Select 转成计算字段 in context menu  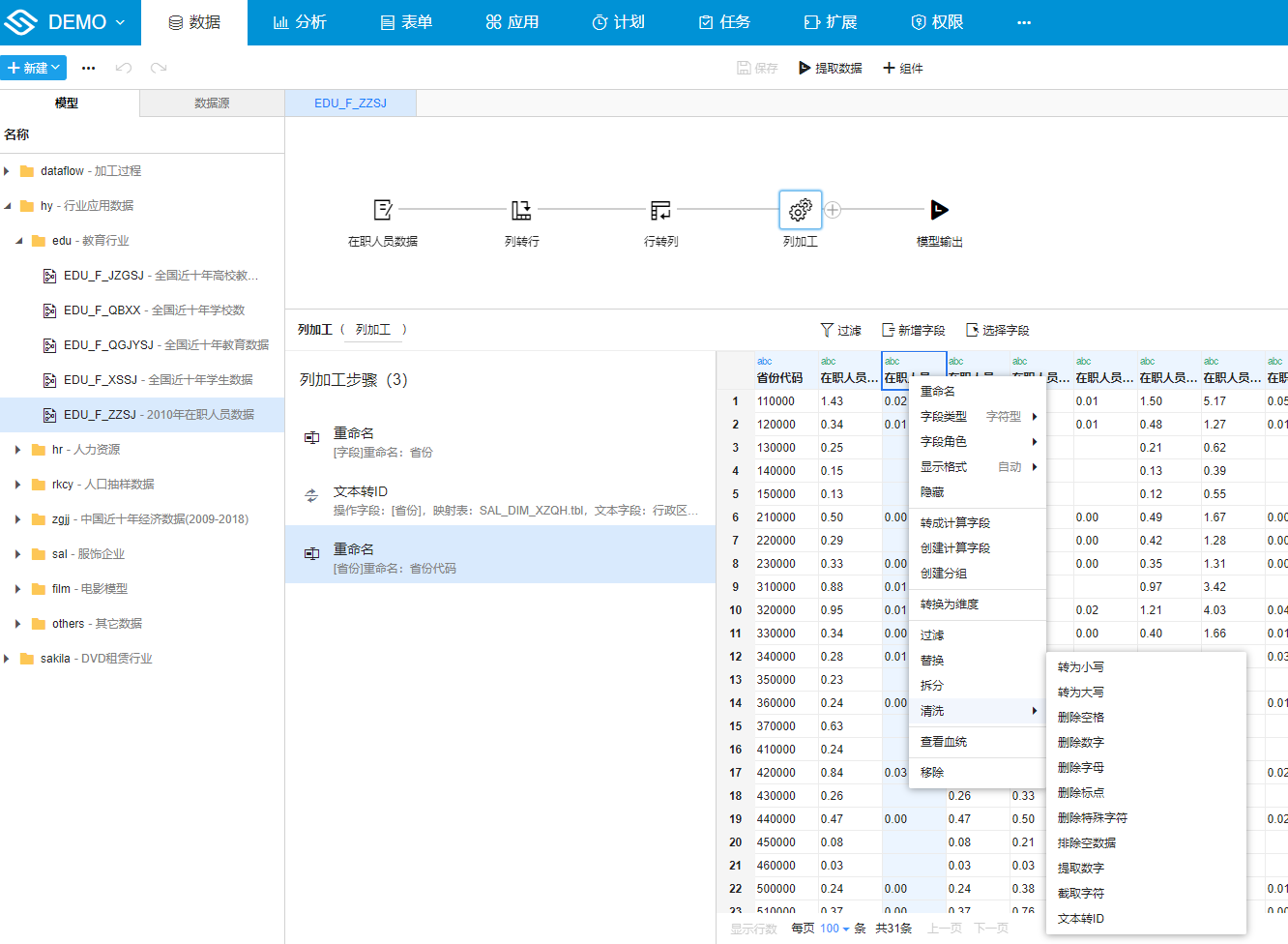(x=954, y=523)
